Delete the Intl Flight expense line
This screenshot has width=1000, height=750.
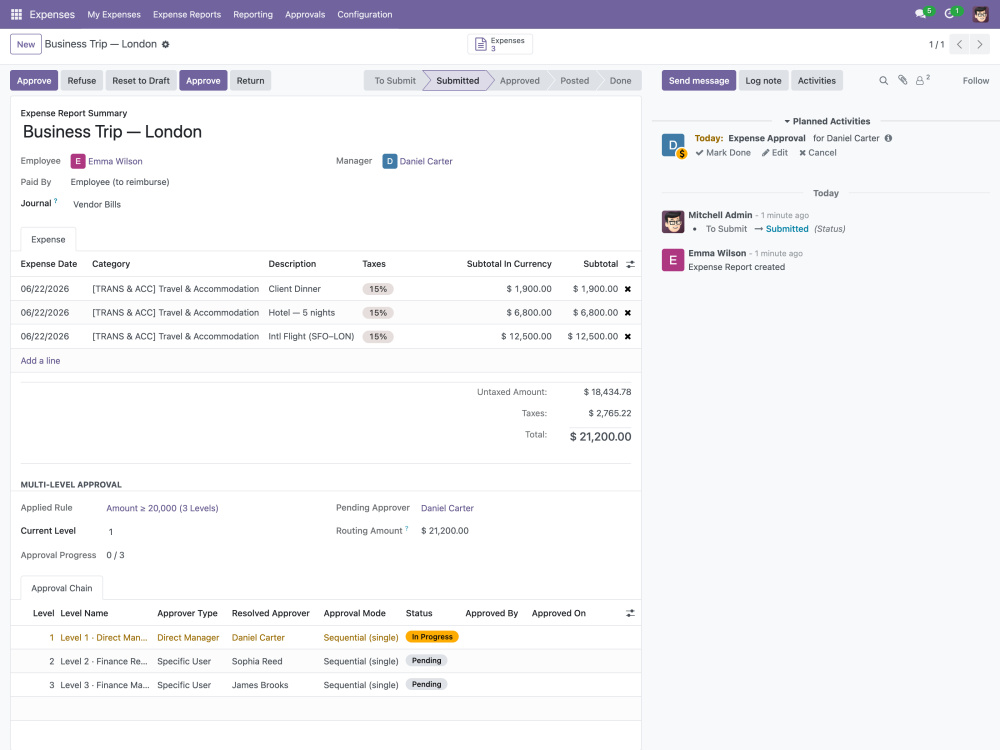[x=628, y=336]
